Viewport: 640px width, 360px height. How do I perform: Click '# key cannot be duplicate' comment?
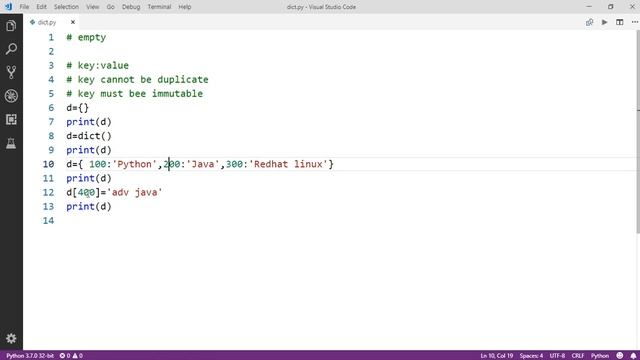pyautogui.click(x=137, y=80)
